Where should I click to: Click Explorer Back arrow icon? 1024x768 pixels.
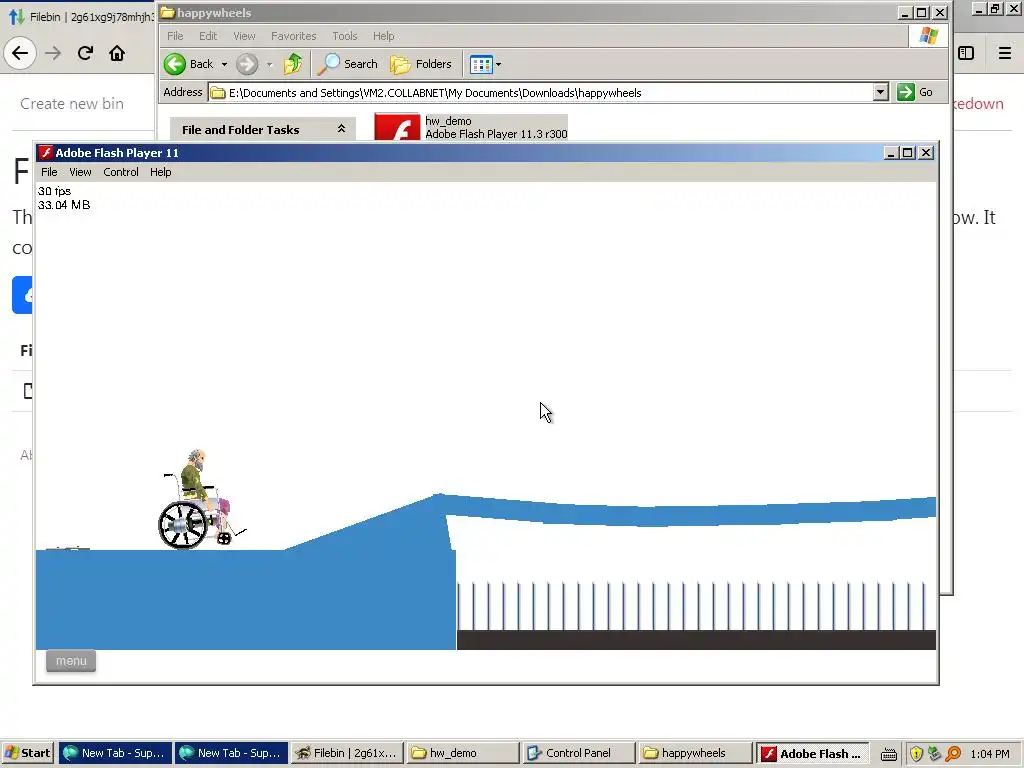(175, 64)
